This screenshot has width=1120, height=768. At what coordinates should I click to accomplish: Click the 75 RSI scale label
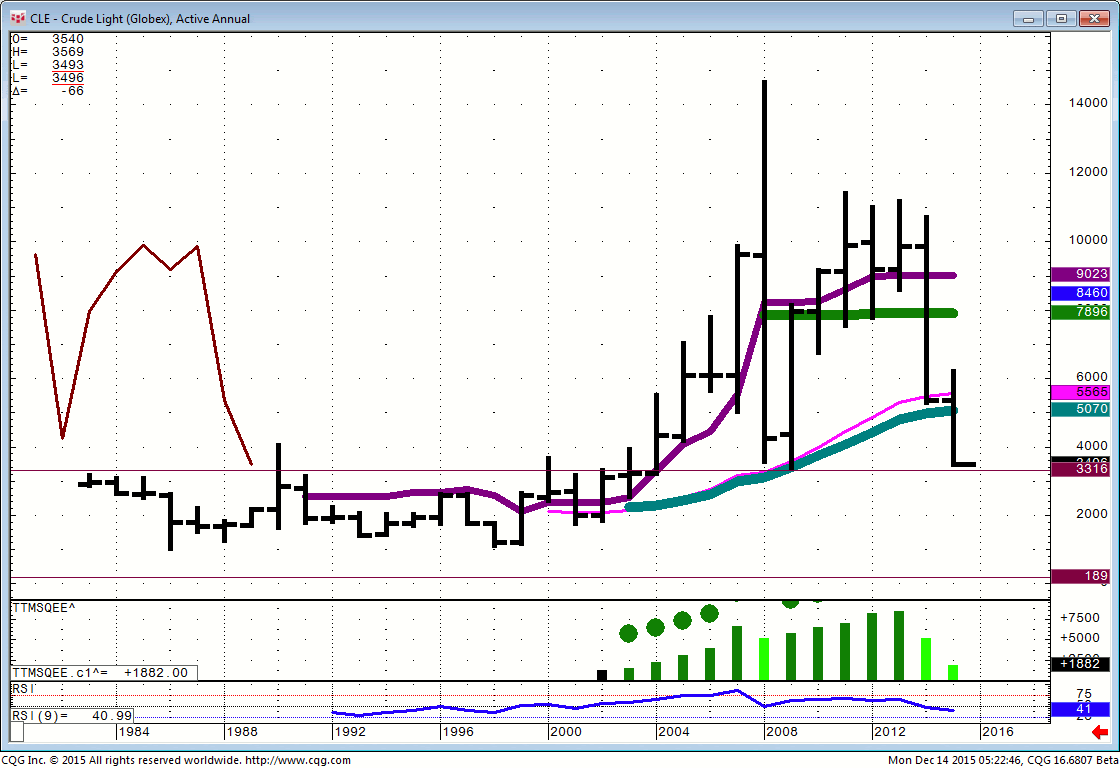click(x=1084, y=694)
